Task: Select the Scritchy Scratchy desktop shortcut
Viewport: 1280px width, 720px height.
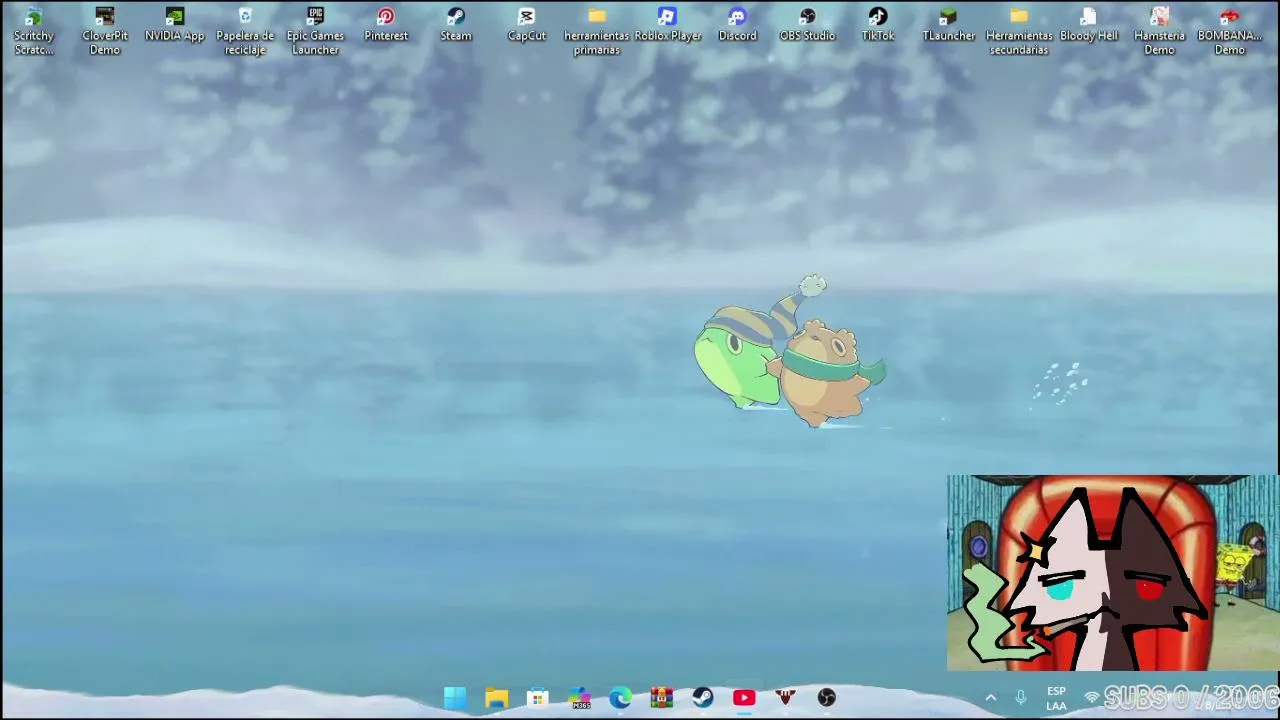Action: [x=34, y=31]
